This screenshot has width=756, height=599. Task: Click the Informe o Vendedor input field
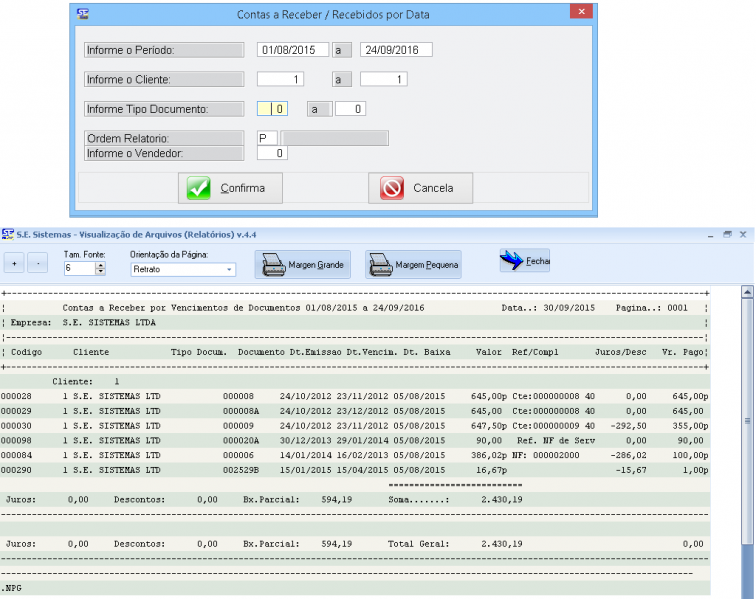pos(273,153)
